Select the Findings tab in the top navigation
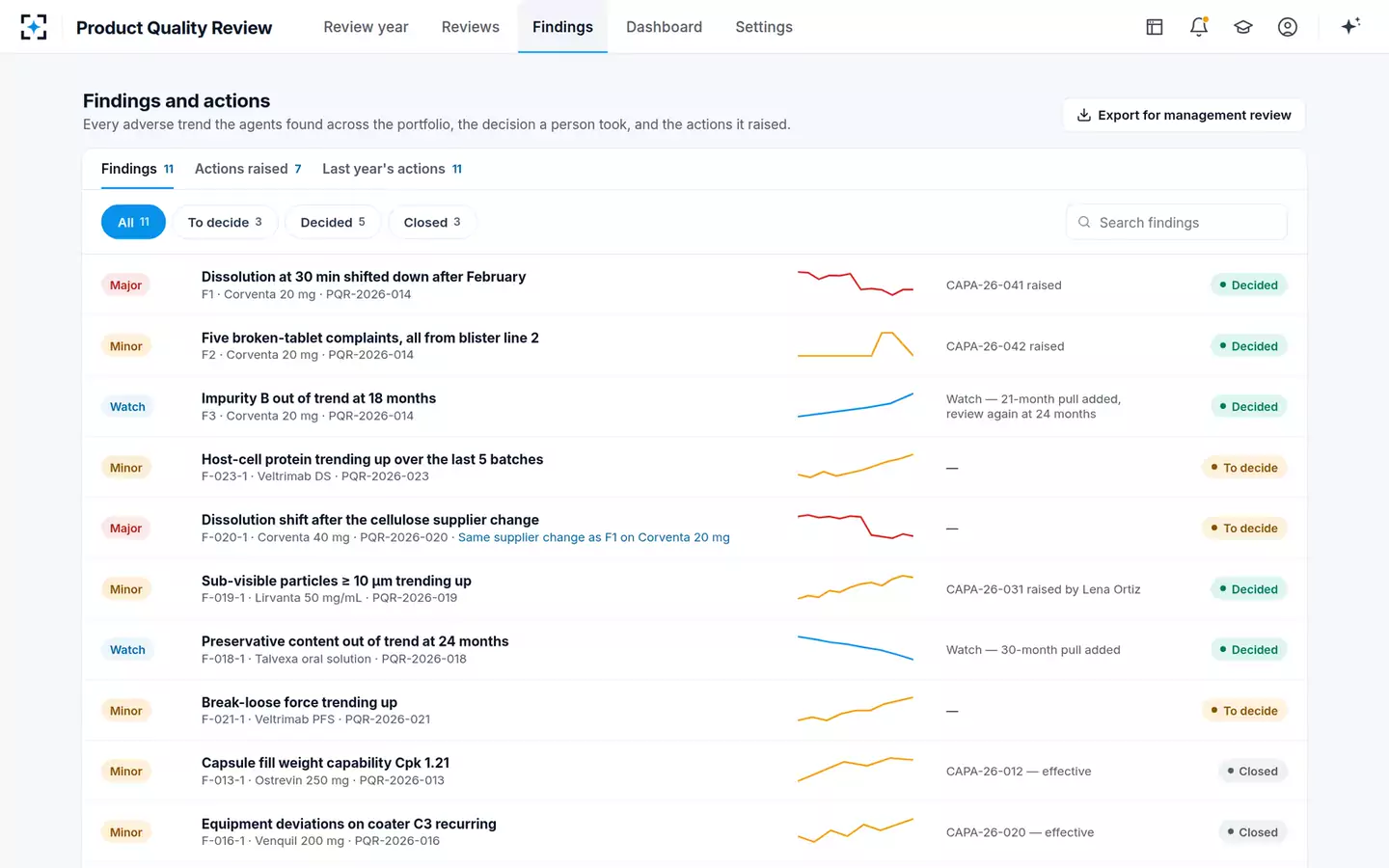This screenshot has width=1389, height=868. pos(562,27)
